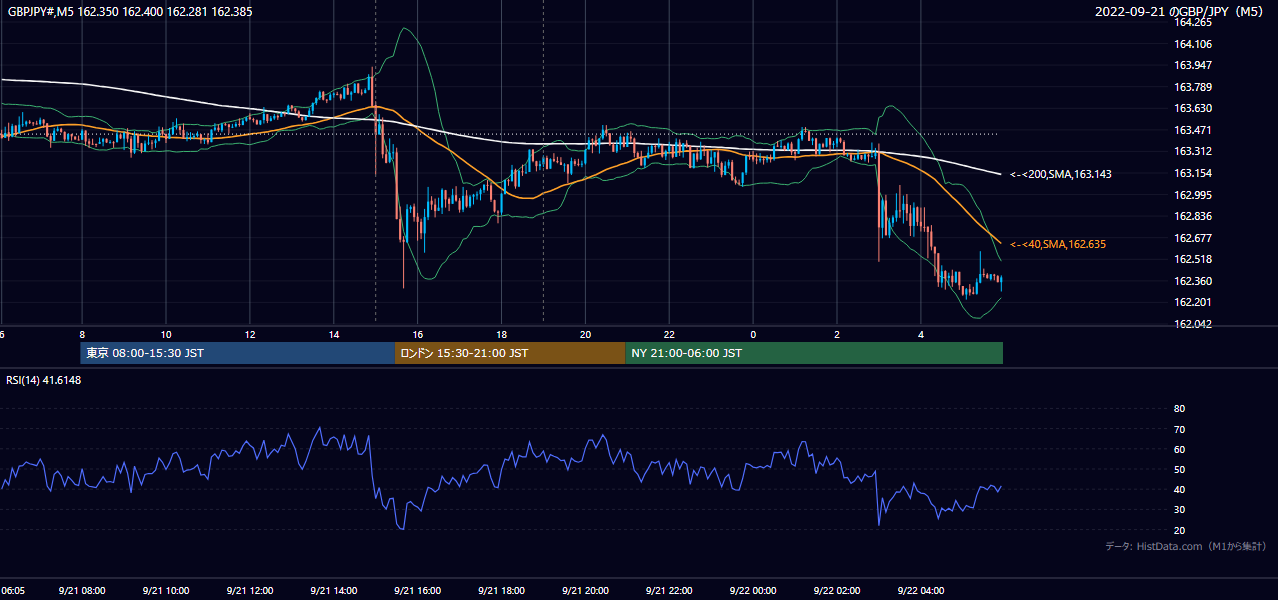The width and height of the screenshot is (1278, 600).
Task: Click RSI scale value 50
Action: coord(1179,469)
